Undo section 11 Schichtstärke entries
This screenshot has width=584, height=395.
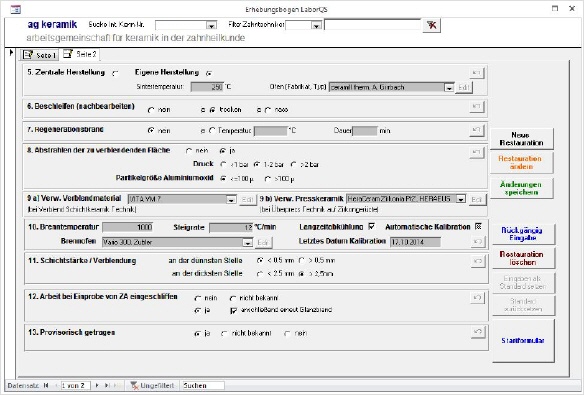[x=477, y=261]
